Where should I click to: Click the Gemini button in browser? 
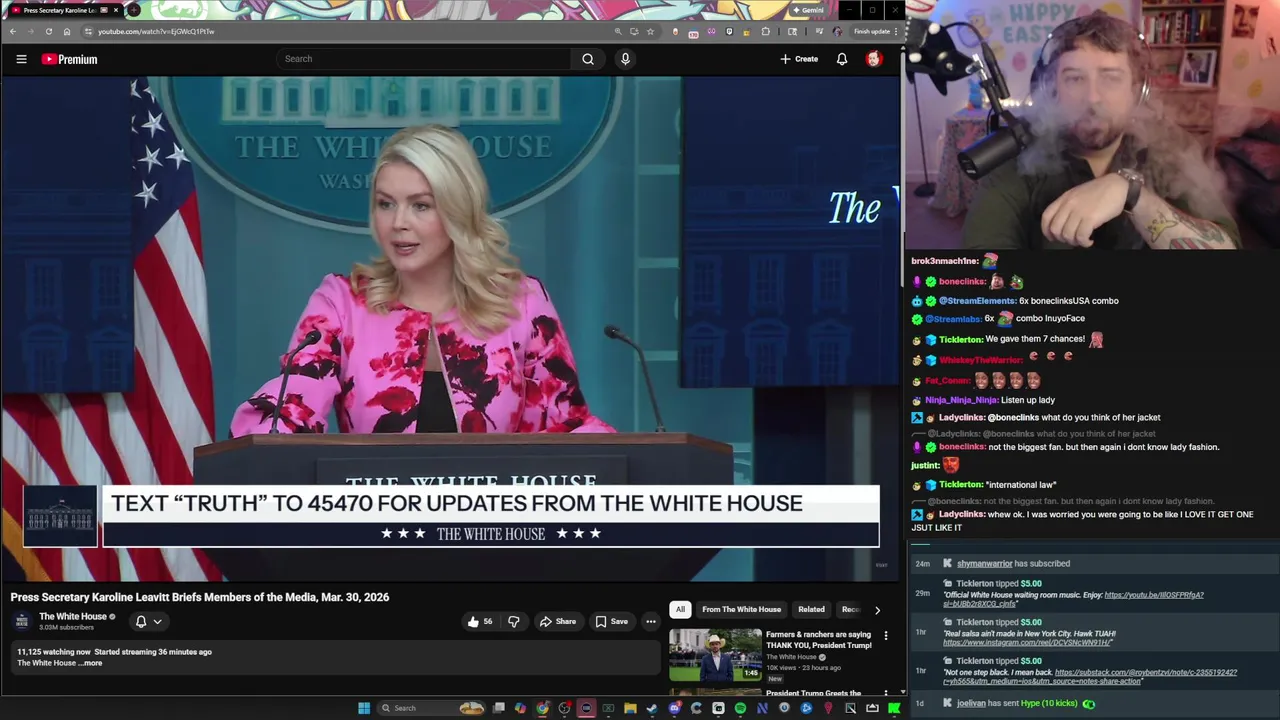807,10
